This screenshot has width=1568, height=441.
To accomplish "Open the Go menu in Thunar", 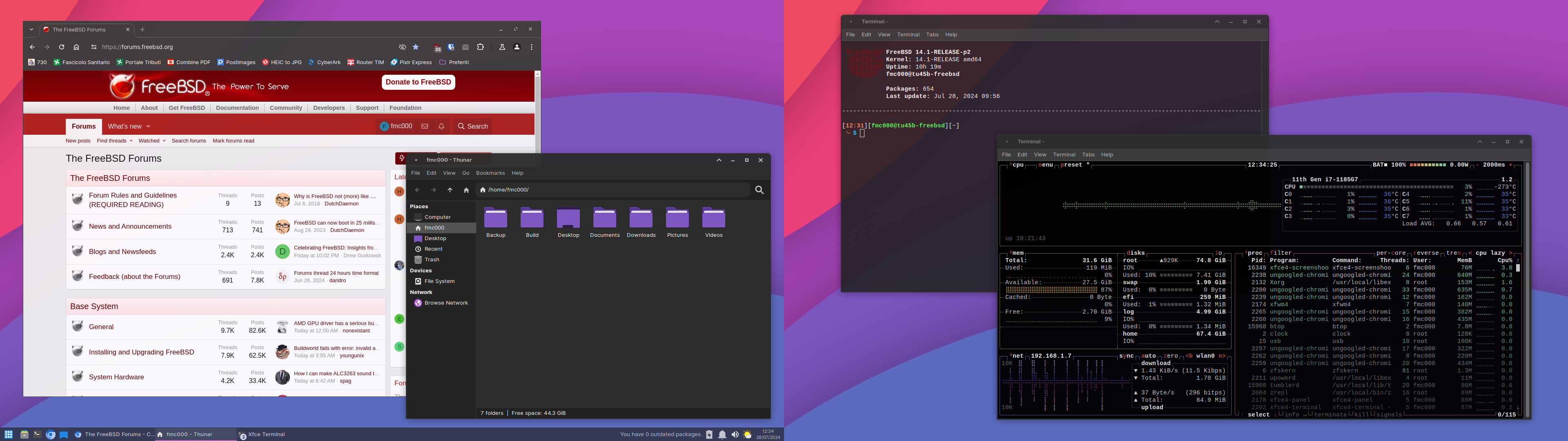I will pyautogui.click(x=465, y=173).
